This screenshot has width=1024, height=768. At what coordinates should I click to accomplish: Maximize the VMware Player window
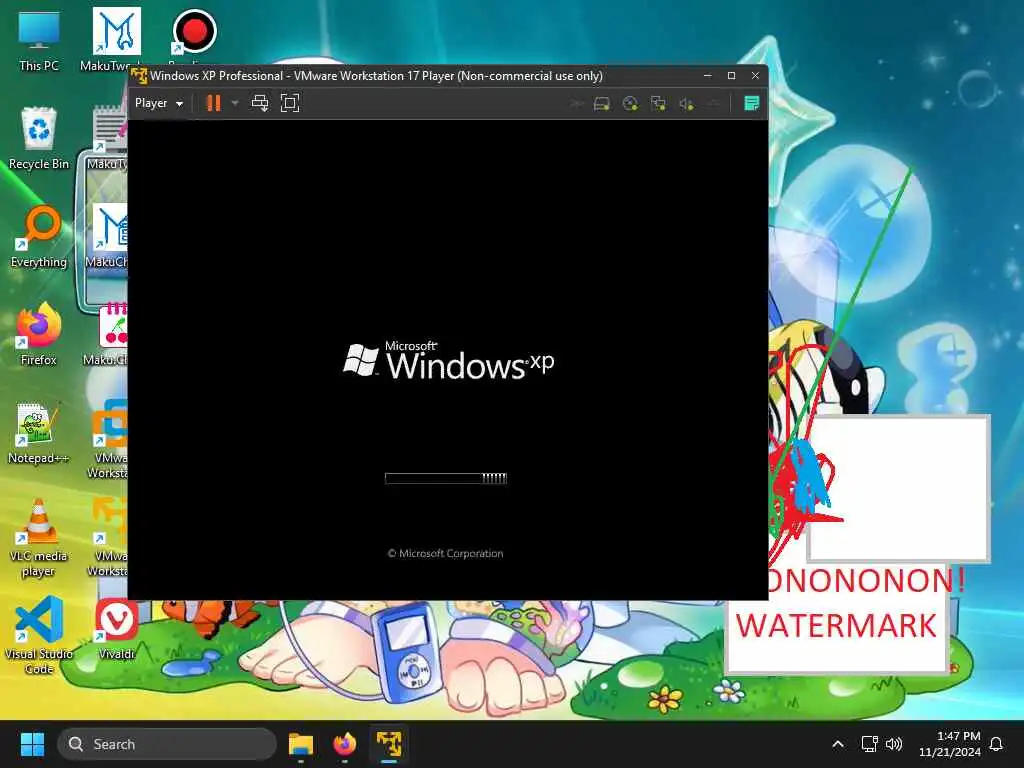pos(731,76)
